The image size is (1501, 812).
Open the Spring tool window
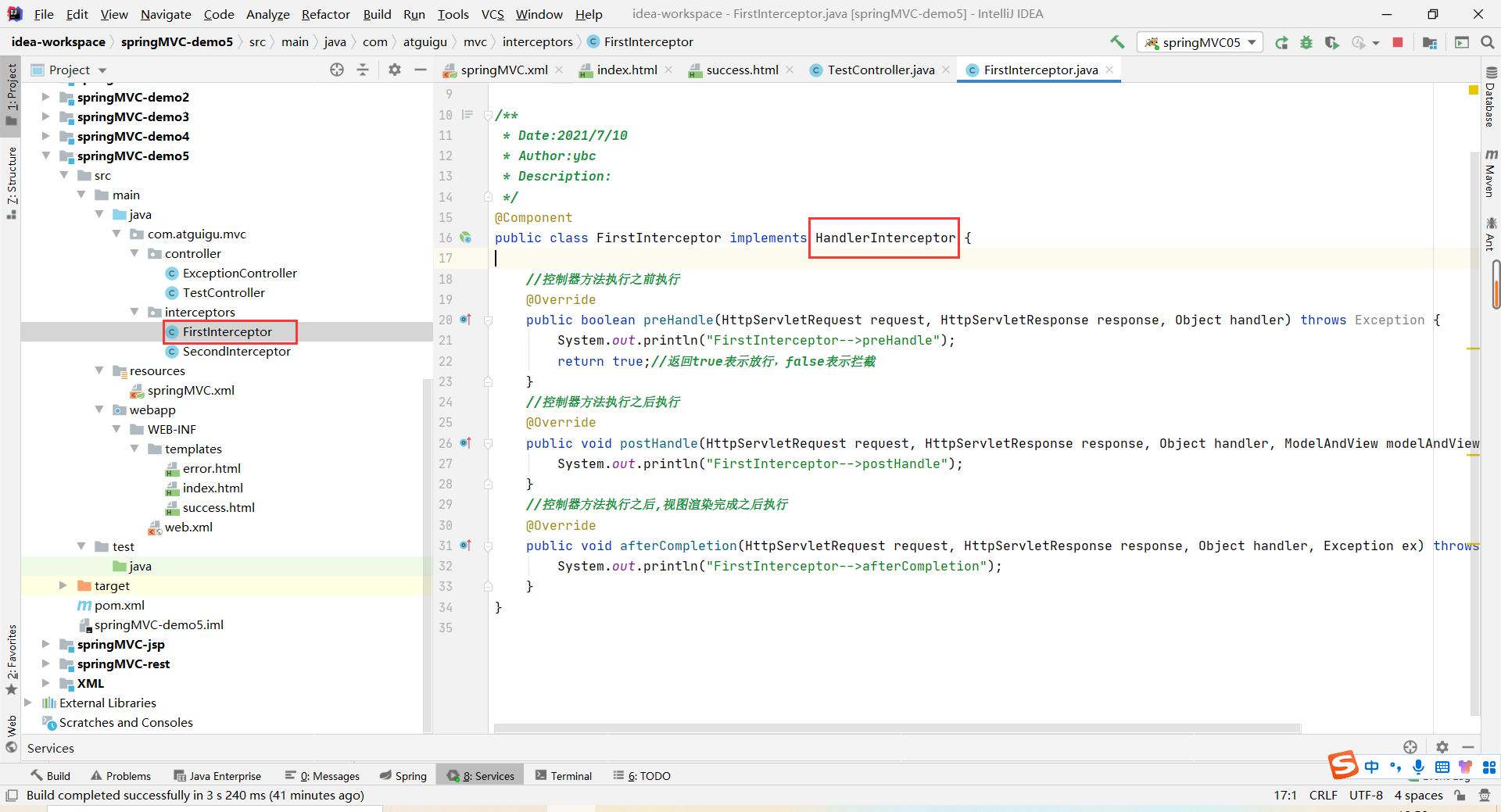[x=403, y=775]
